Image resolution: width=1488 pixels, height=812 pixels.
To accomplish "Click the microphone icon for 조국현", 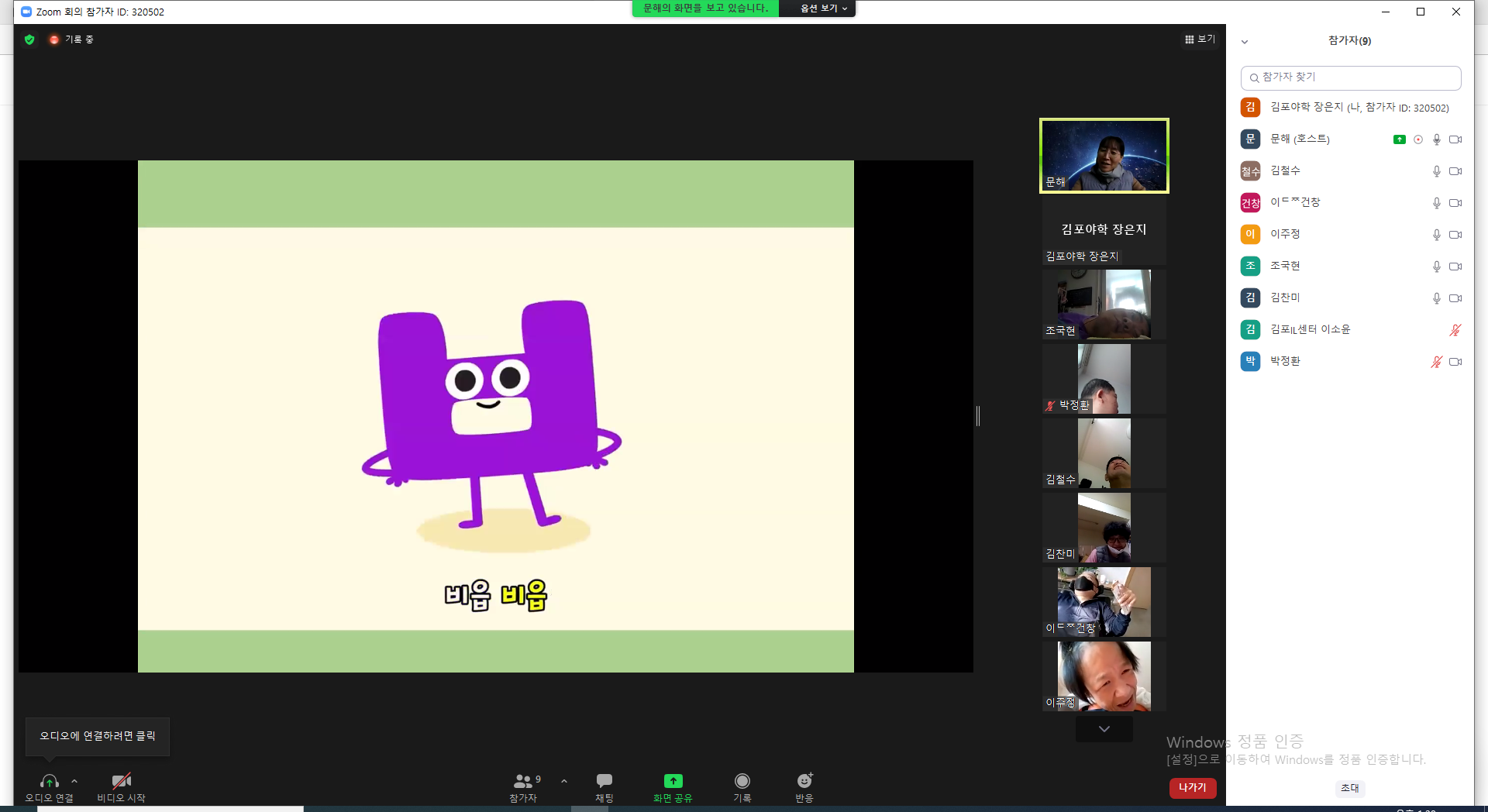I will tap(1436, 267).
